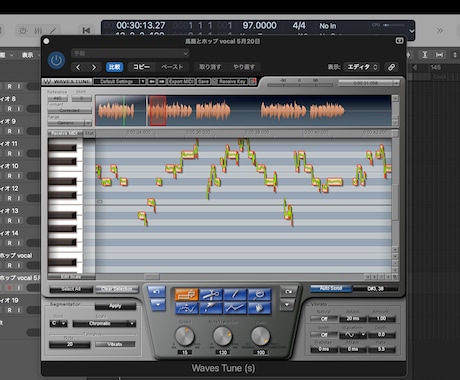Click the red selection in waveform overview
The image size is (460, 380).
point(158,111)
